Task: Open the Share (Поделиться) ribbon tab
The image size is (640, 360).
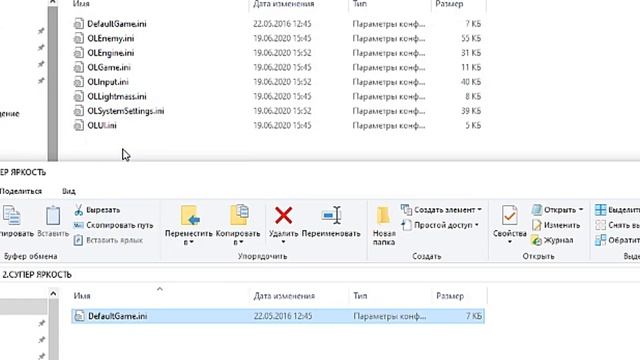Action: click(21, 191)
